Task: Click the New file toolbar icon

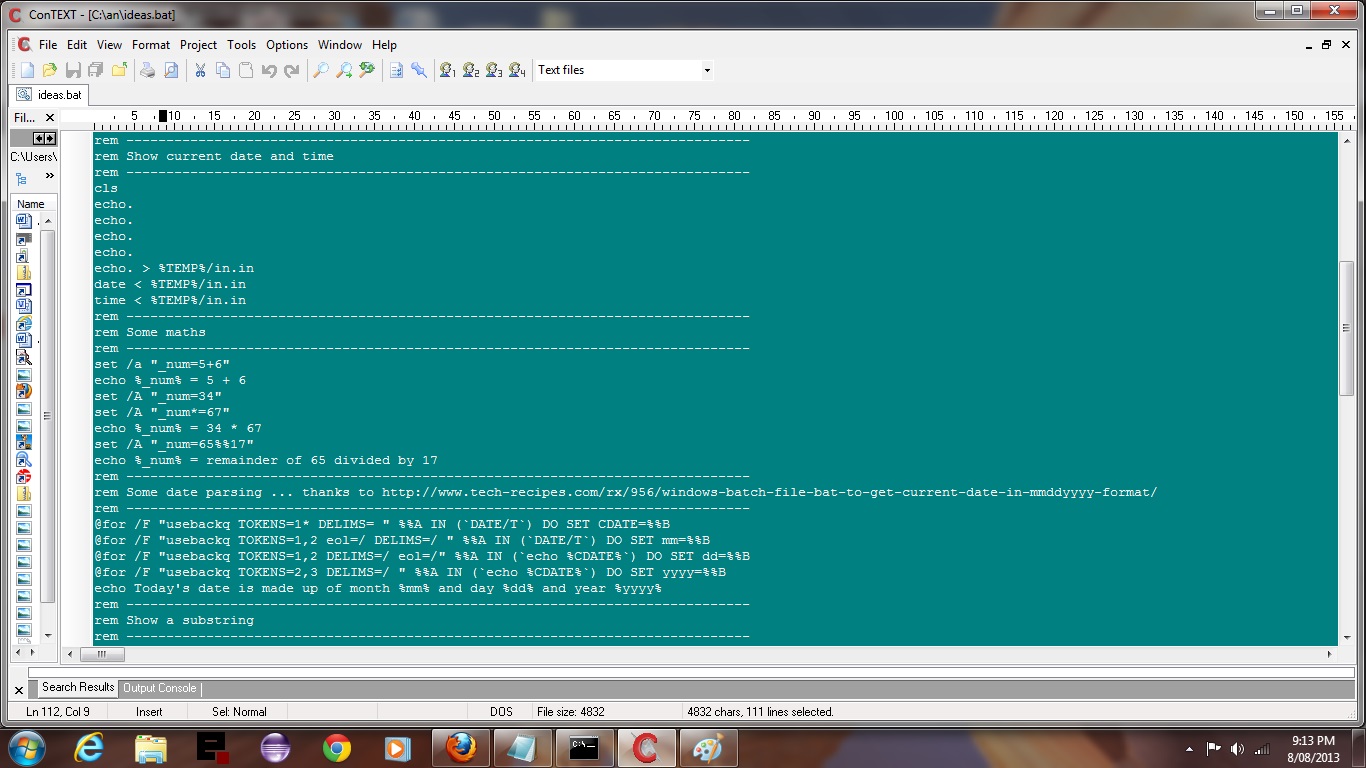Action: pos(27,70)
